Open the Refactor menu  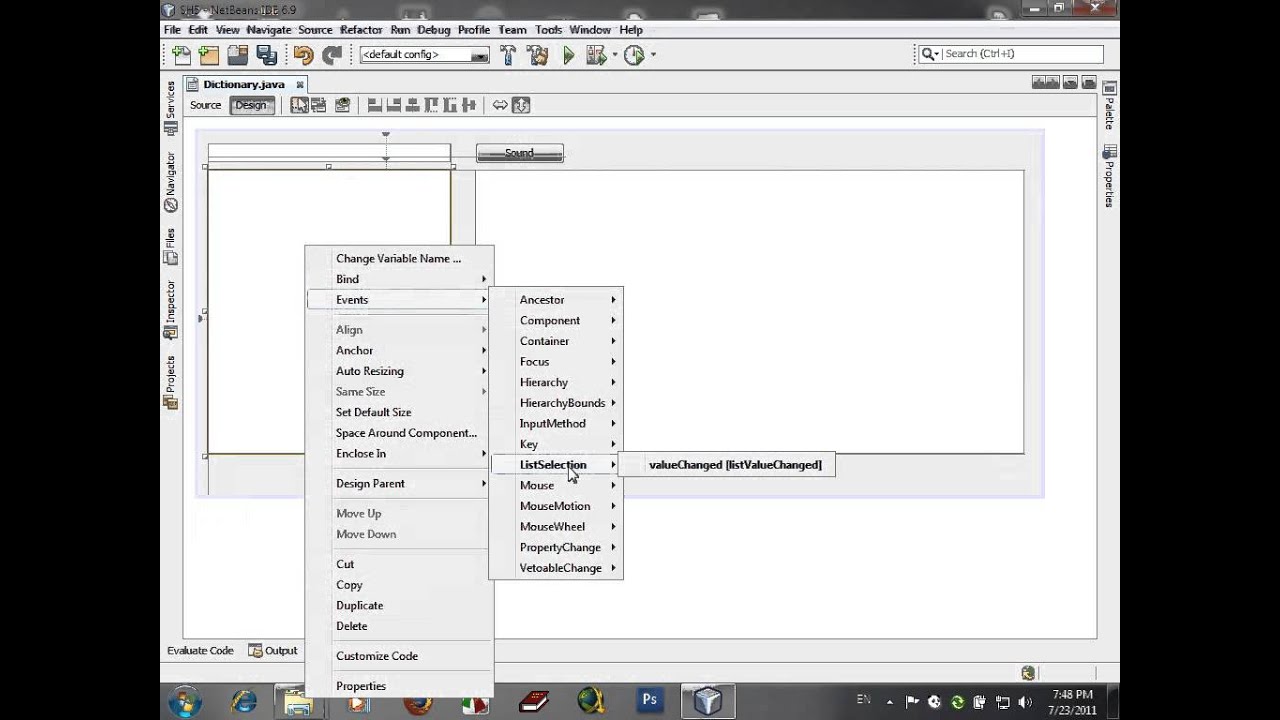tap(361, 30)
